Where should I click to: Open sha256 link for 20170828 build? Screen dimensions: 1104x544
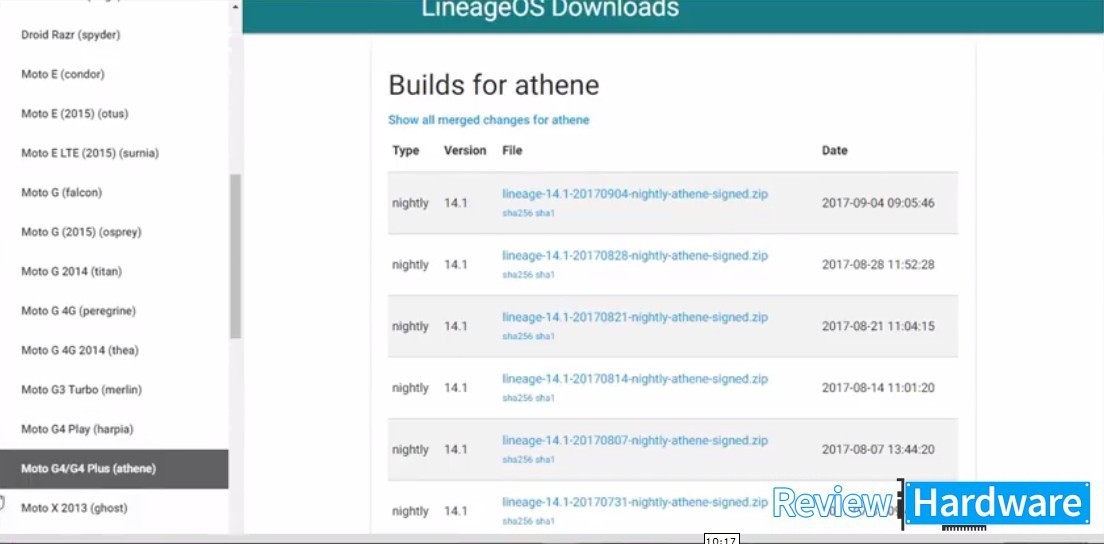click(x=517, y=274)
